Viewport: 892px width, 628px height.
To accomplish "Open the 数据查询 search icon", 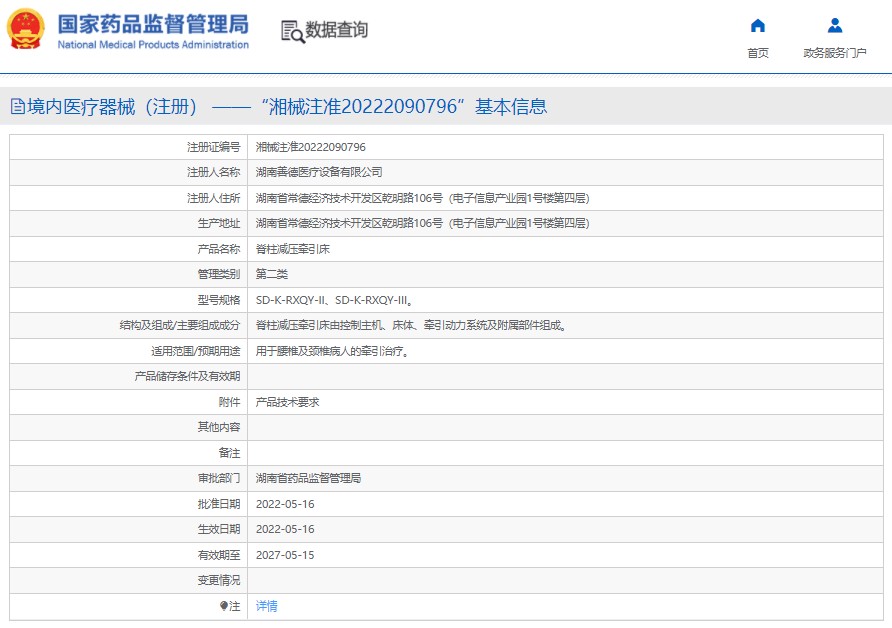I will tap(292, 31).
